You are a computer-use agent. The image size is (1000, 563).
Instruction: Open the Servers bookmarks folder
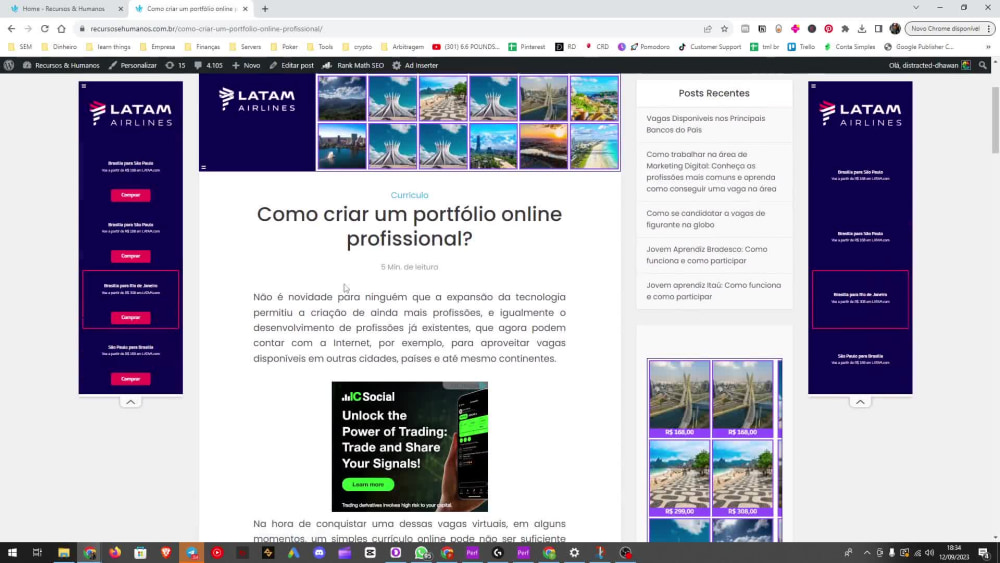tap(245, 47)
